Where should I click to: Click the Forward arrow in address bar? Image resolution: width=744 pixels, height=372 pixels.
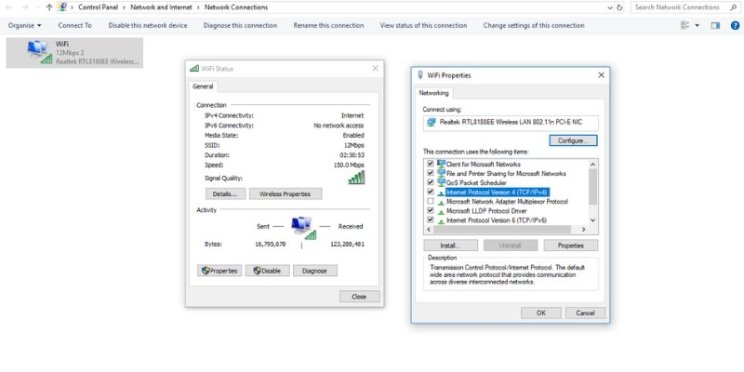tap(25, 7)
